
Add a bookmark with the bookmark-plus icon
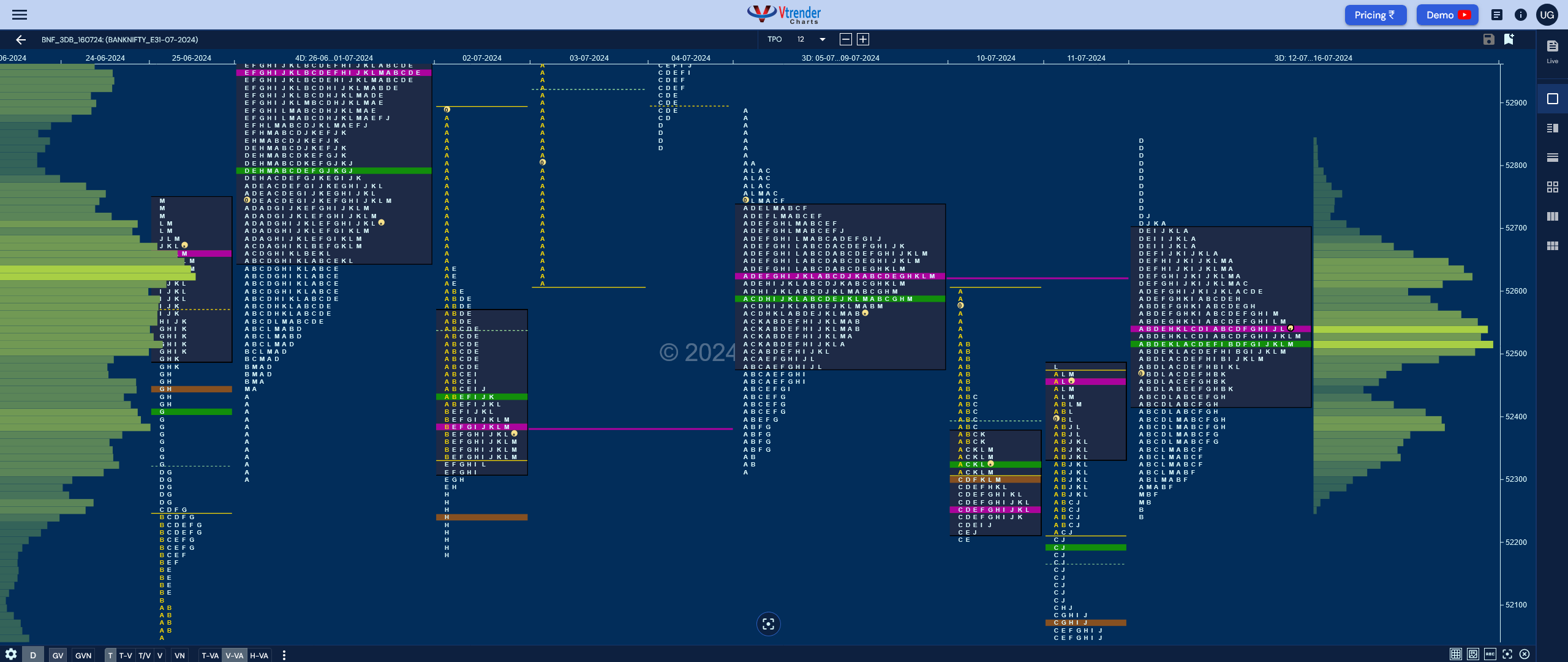pyautogui.click(x=1509, y=39)
